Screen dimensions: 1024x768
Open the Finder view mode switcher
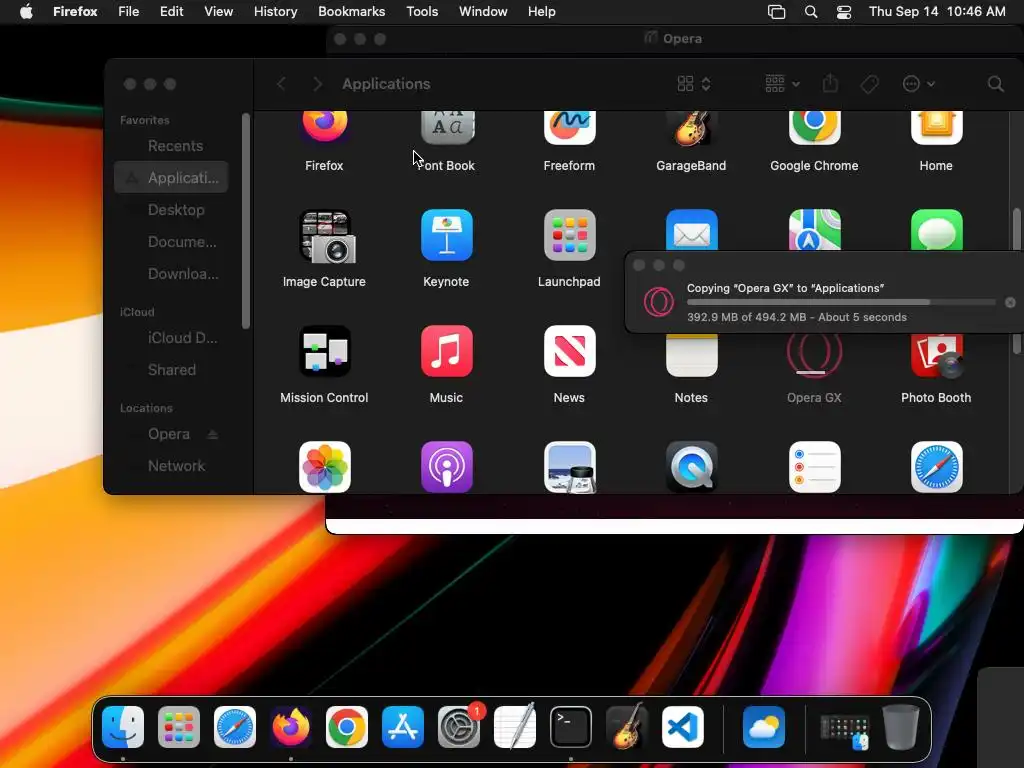coord(694,84)
